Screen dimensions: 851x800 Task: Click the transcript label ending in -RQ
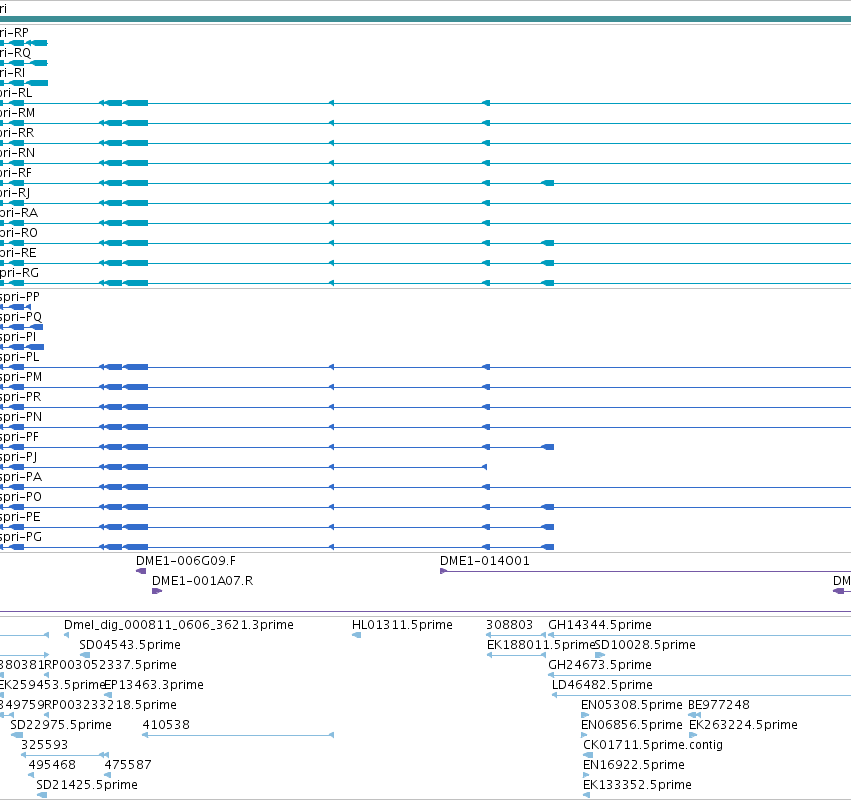pyautogui.click(x=15, y=53)
